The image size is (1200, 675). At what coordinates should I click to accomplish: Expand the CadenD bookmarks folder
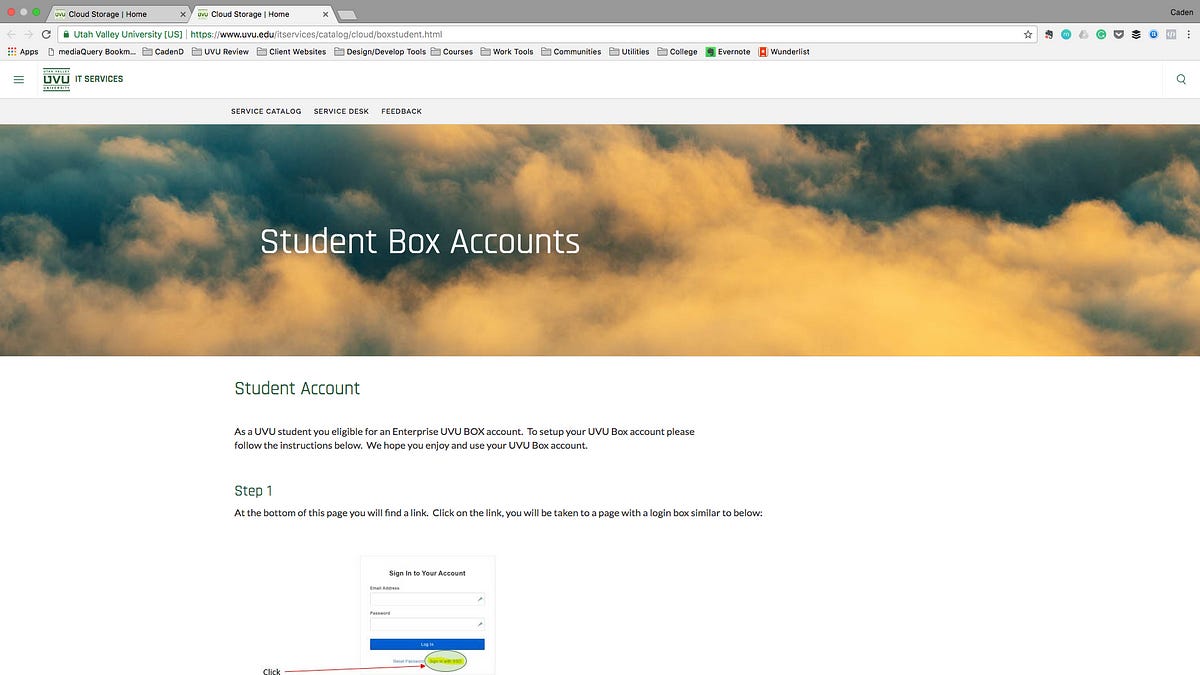(163, 52)
